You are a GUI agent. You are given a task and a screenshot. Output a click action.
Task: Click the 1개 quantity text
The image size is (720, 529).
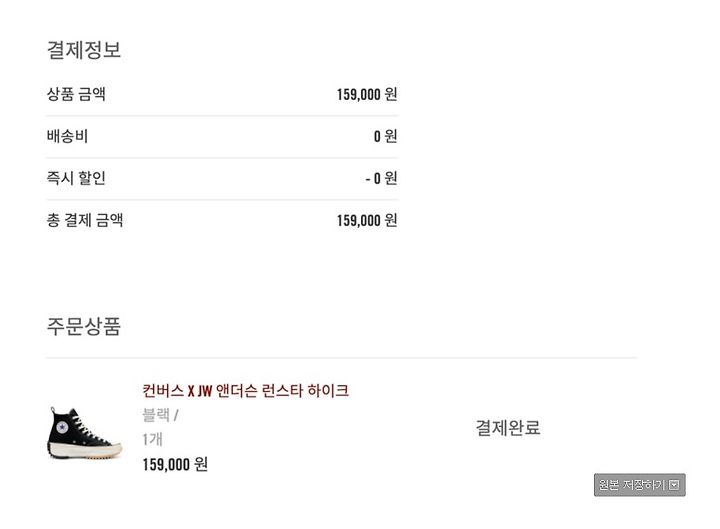coord(152,439)
